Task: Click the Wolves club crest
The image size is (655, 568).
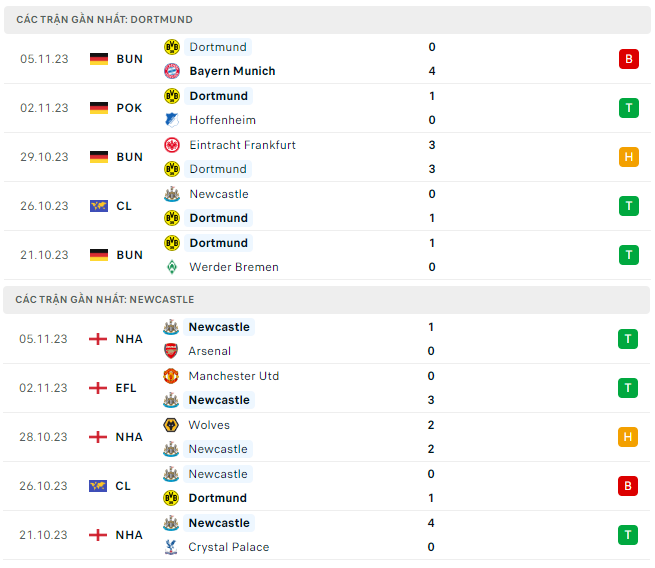Action: pos(171,425)
